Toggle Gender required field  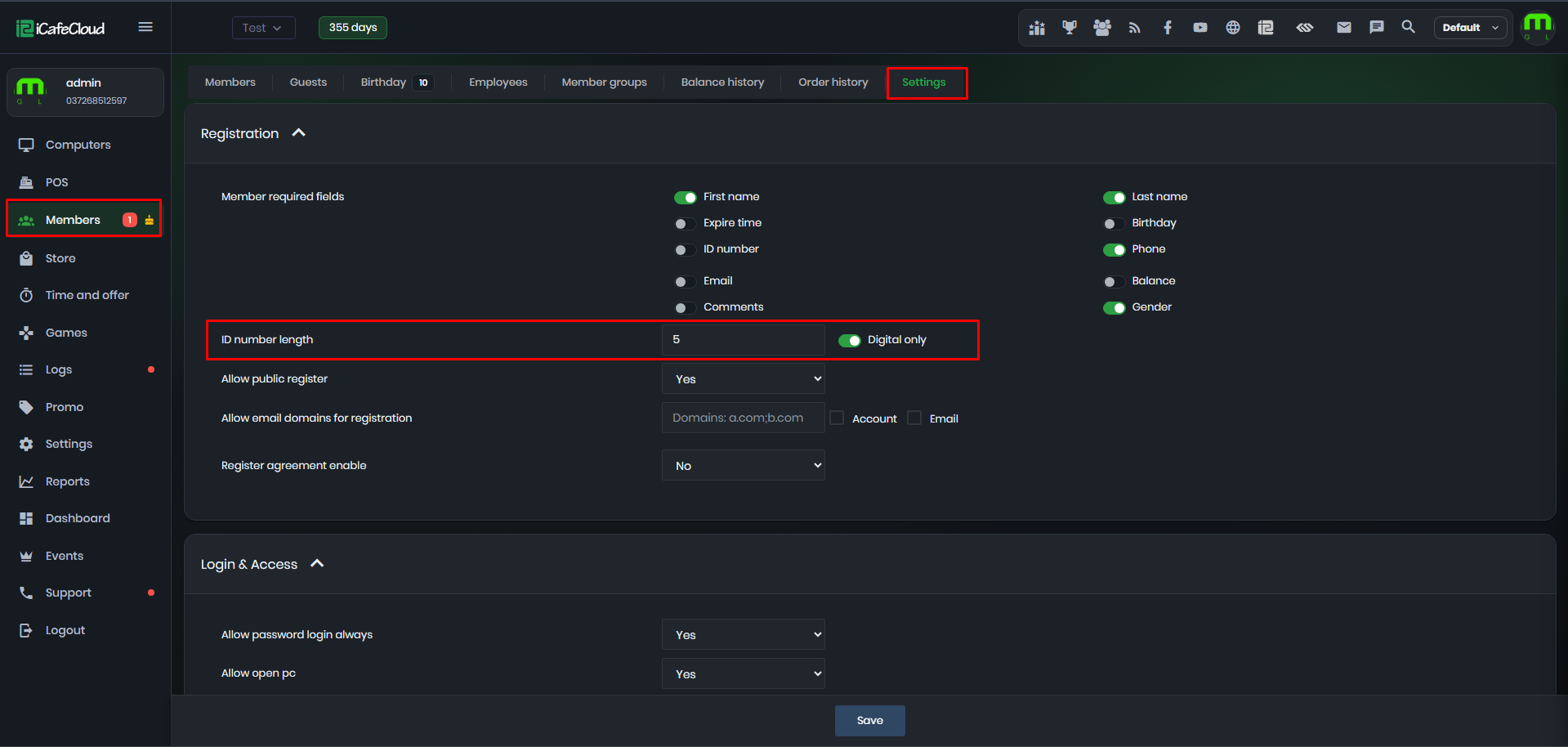click(x=1115, y=307)
